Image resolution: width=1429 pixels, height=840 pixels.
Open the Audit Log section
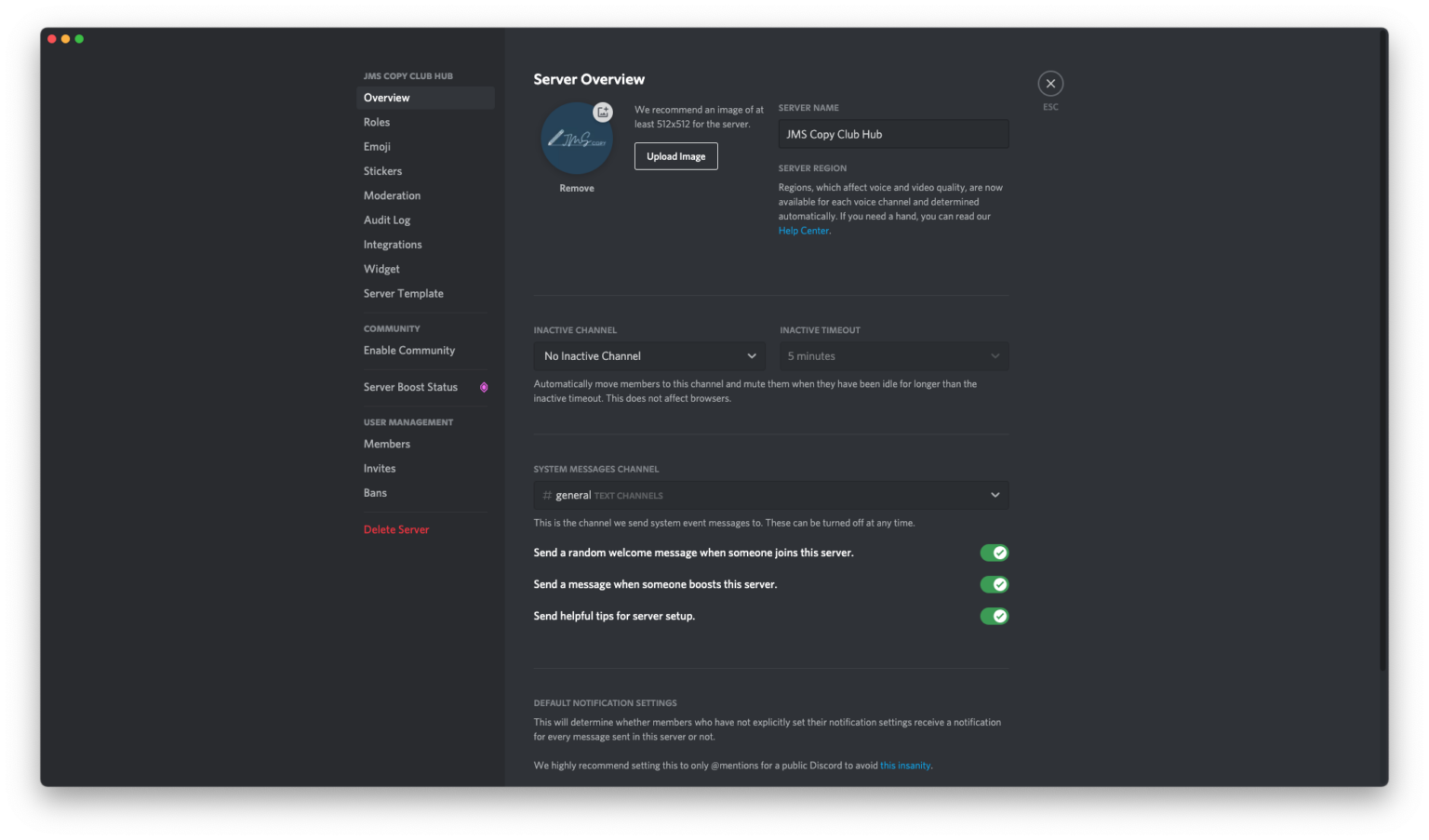(x=387, y=220)
